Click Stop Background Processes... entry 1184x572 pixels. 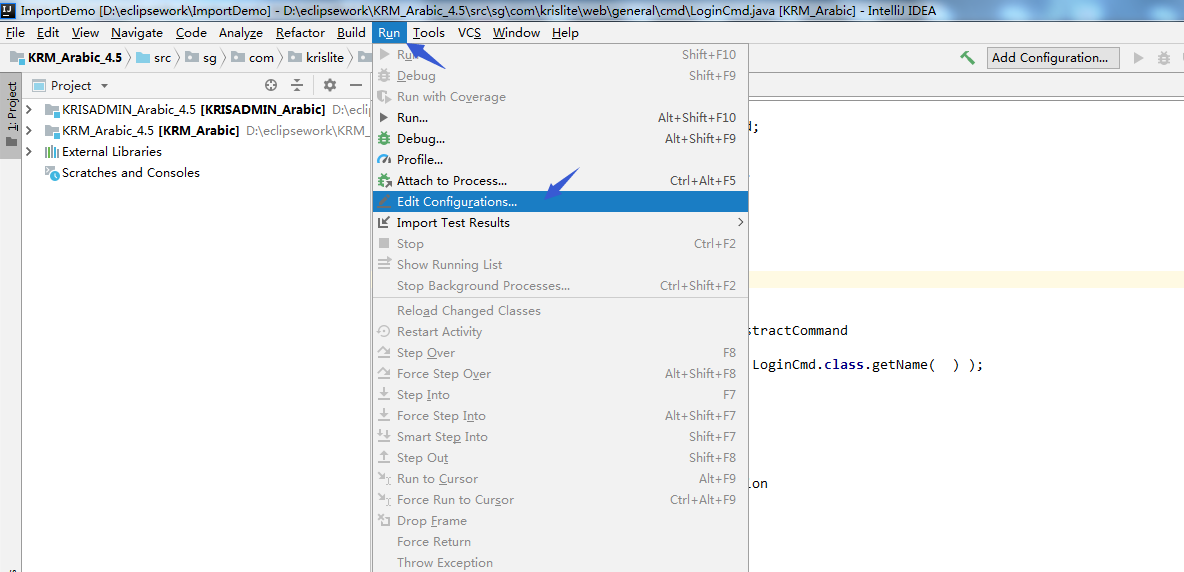(x=560, y=286)
